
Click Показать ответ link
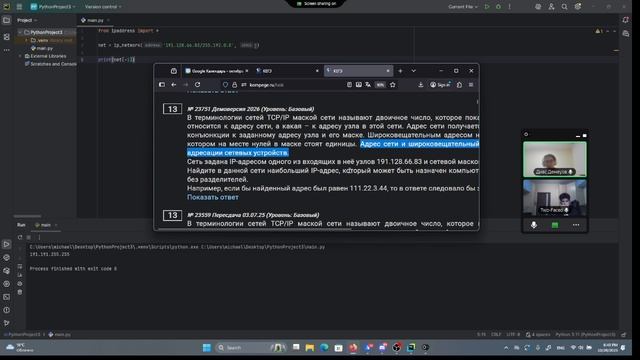click(x=213, y=197)
